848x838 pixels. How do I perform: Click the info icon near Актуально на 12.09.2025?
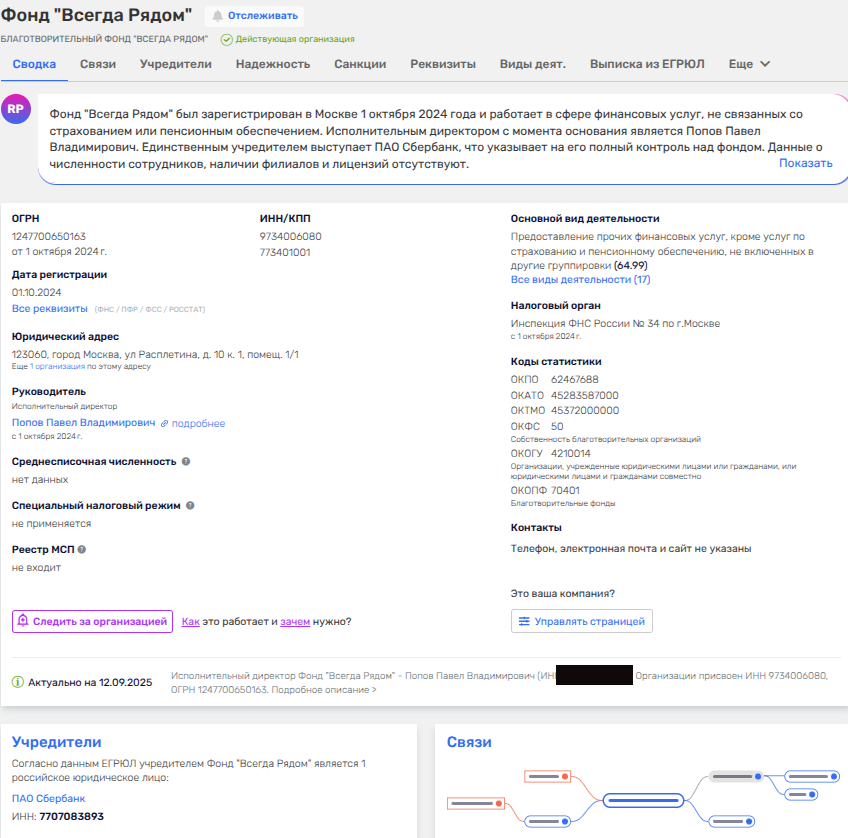coord(17,682)
